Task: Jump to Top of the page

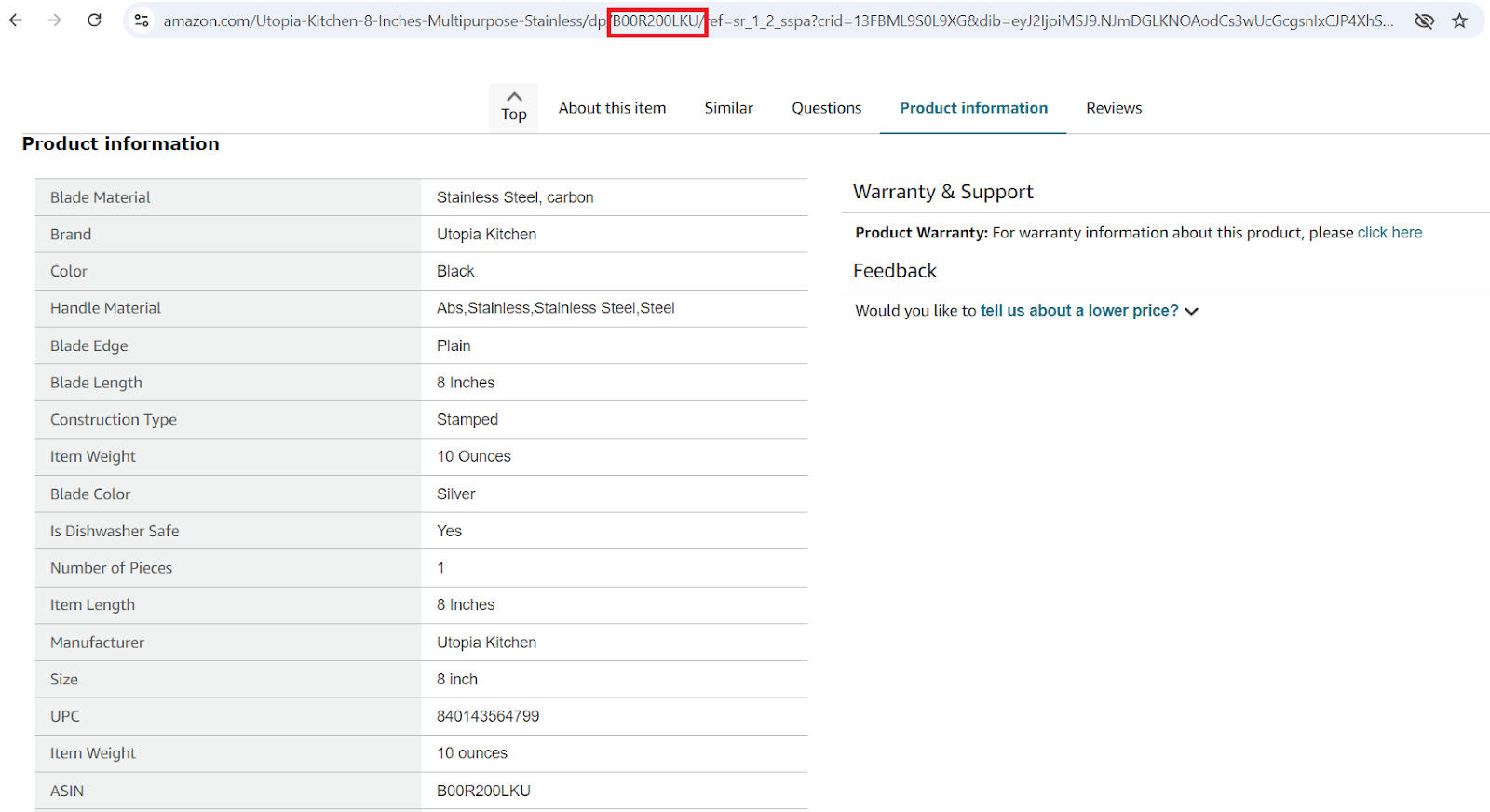Action: click(x=514, y=107)
